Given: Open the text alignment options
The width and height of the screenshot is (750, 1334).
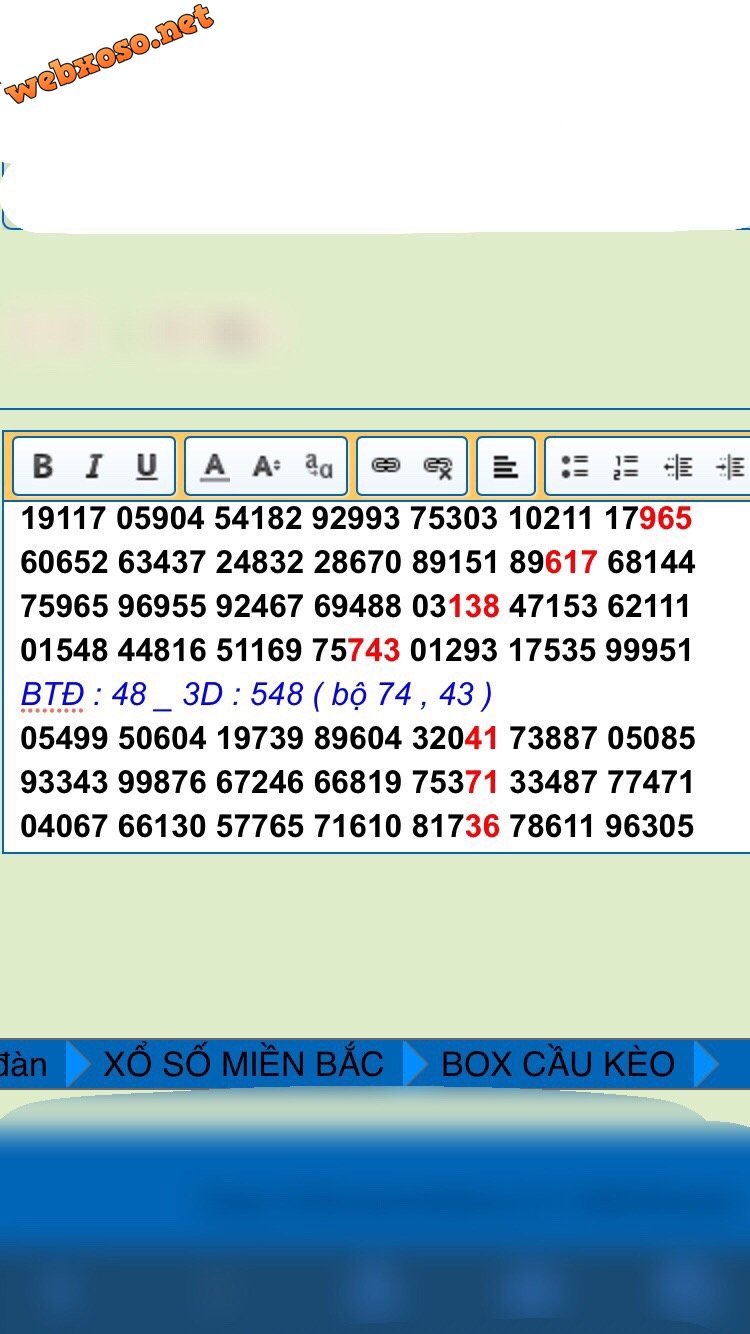Looking at the screenshot, I should (506, 466).
